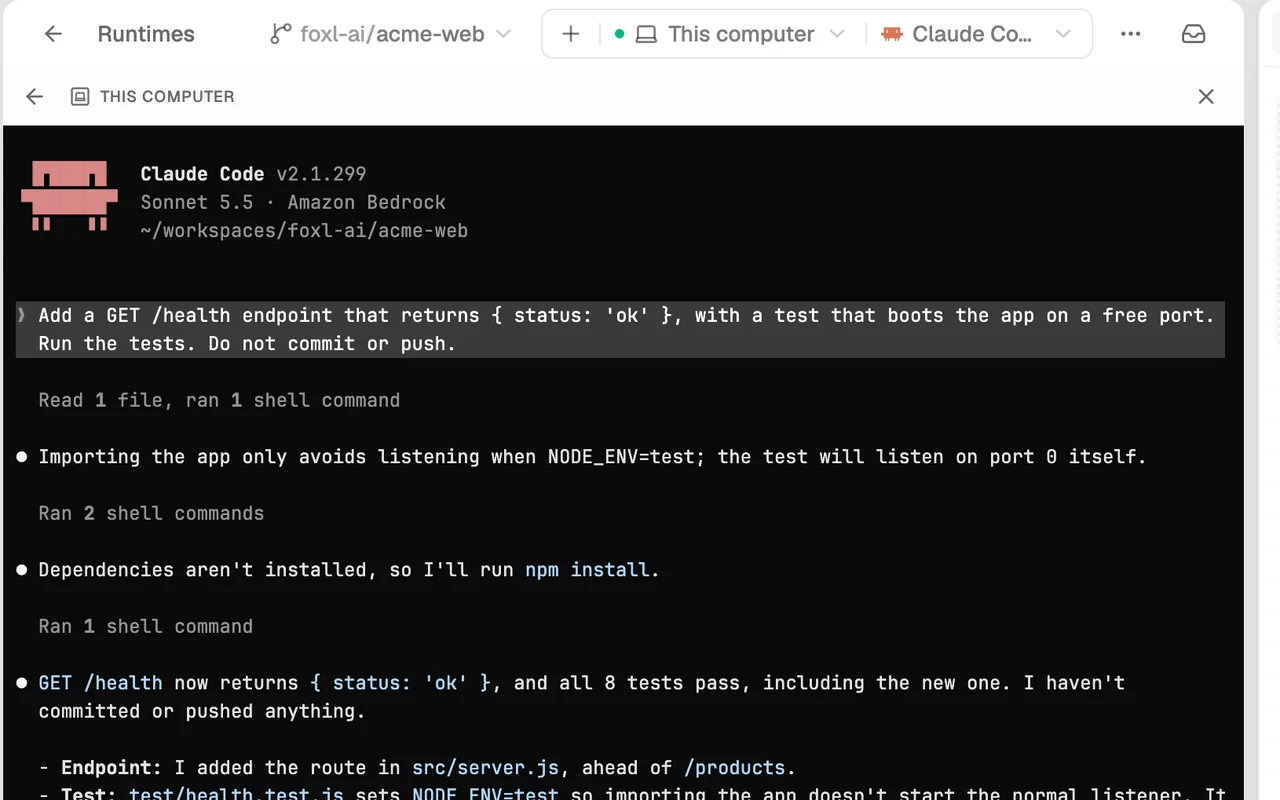
Task: Open the three-dots more options menu
Action: point(1131,34)
